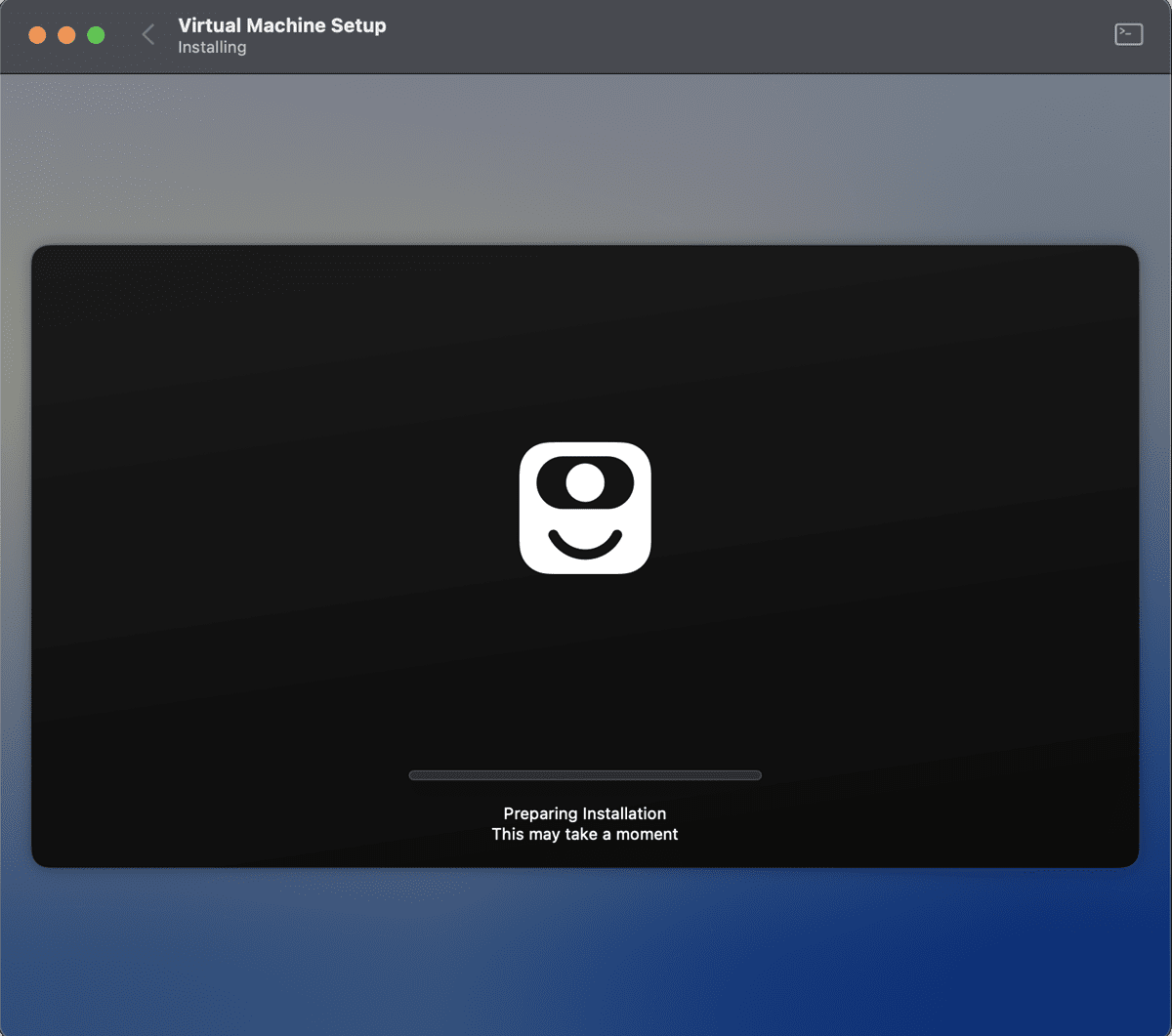The width and height of the screenshot is (1172, 1036).
Task: Click the smiling face installer logo
Action: pyautogui.click(x=585, y=508)
